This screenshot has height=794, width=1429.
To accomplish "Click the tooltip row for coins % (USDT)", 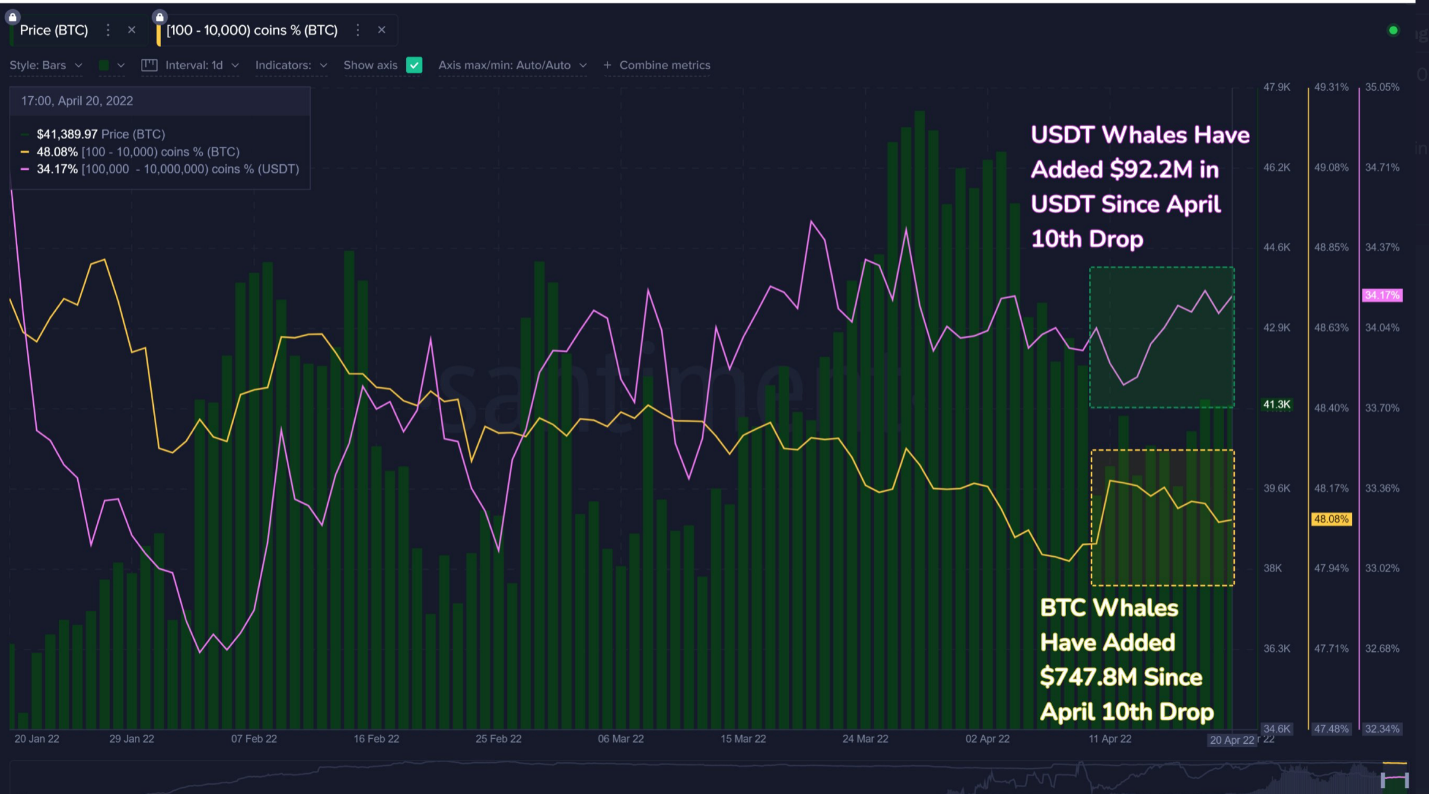I will (159, 169).
